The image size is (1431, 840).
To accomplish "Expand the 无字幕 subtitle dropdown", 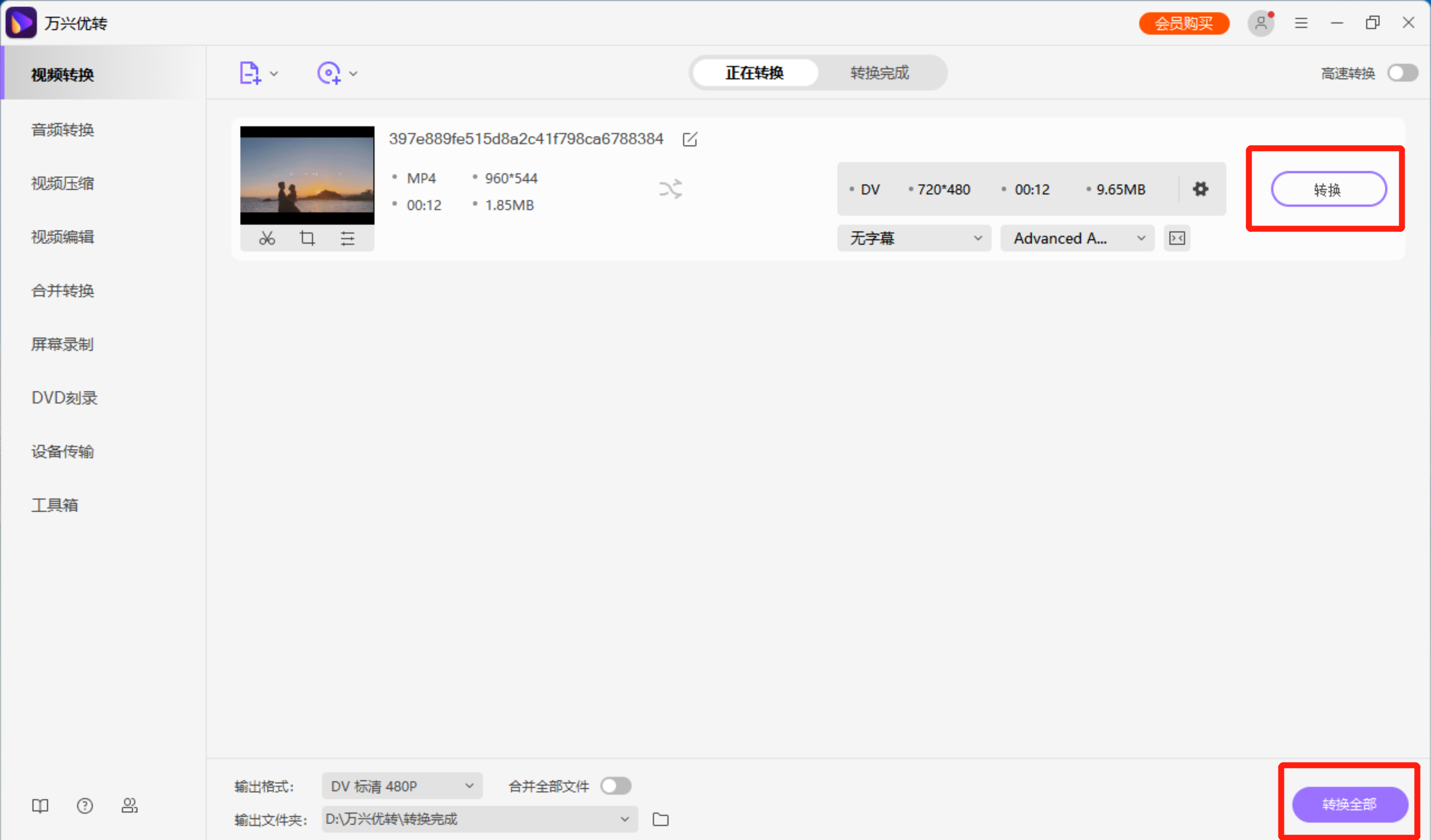I will (x=914, y=238).
